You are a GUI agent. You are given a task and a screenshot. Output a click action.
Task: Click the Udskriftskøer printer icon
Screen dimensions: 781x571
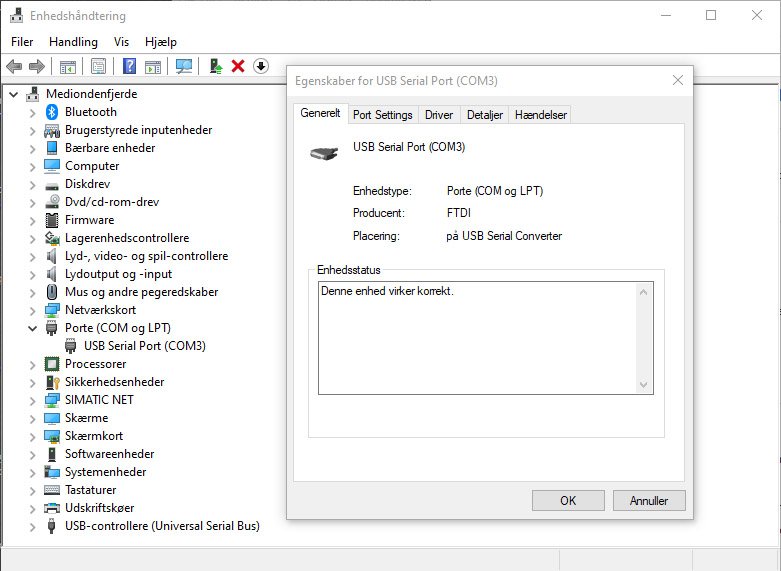pos(52,508)
